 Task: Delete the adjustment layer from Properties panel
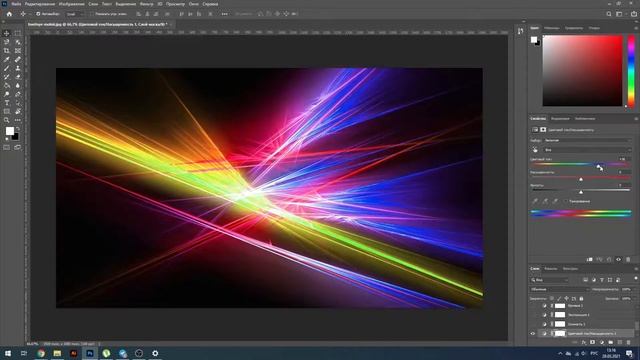(x=628, y=260)
